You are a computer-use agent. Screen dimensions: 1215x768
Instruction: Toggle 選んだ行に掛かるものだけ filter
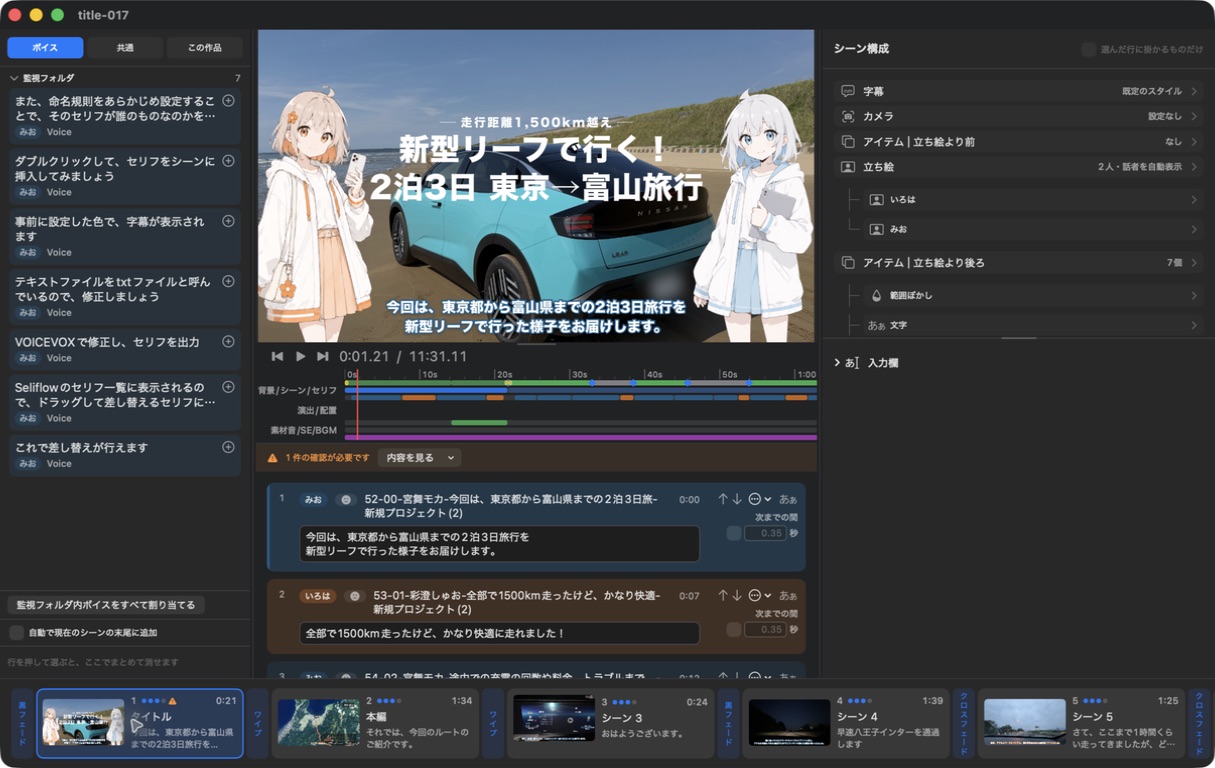coord(1088,49)
